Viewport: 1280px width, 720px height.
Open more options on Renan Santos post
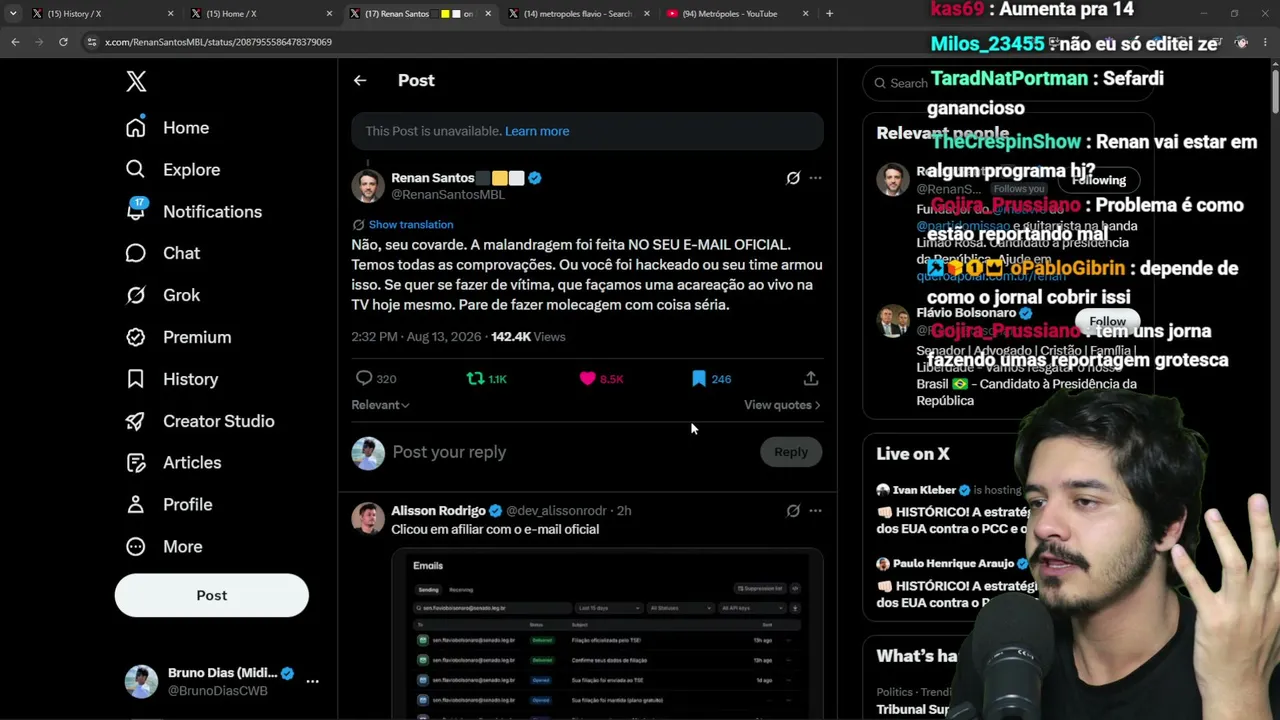pos(815,178)
